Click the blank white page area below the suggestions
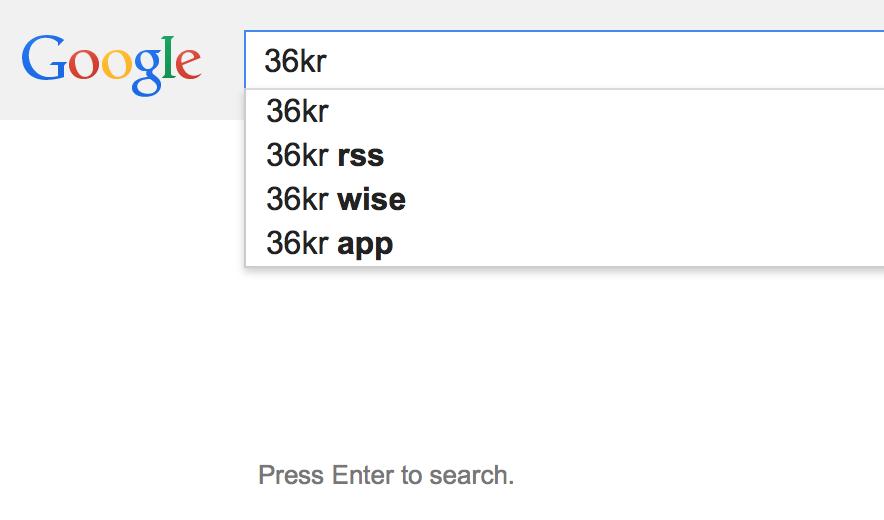This screenshot has height=520, width=884. [560, 370]
